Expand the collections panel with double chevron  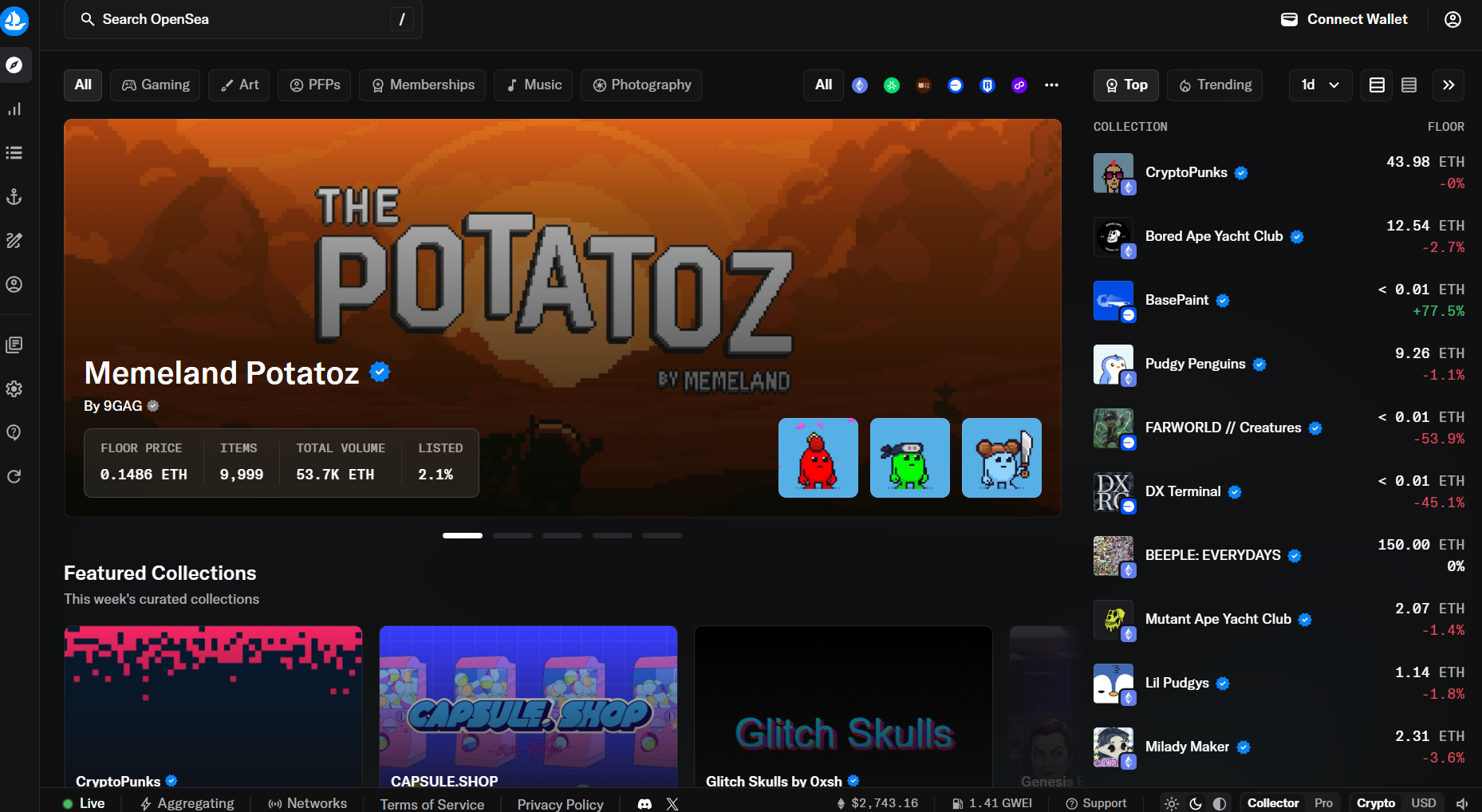pos(1448,85)
